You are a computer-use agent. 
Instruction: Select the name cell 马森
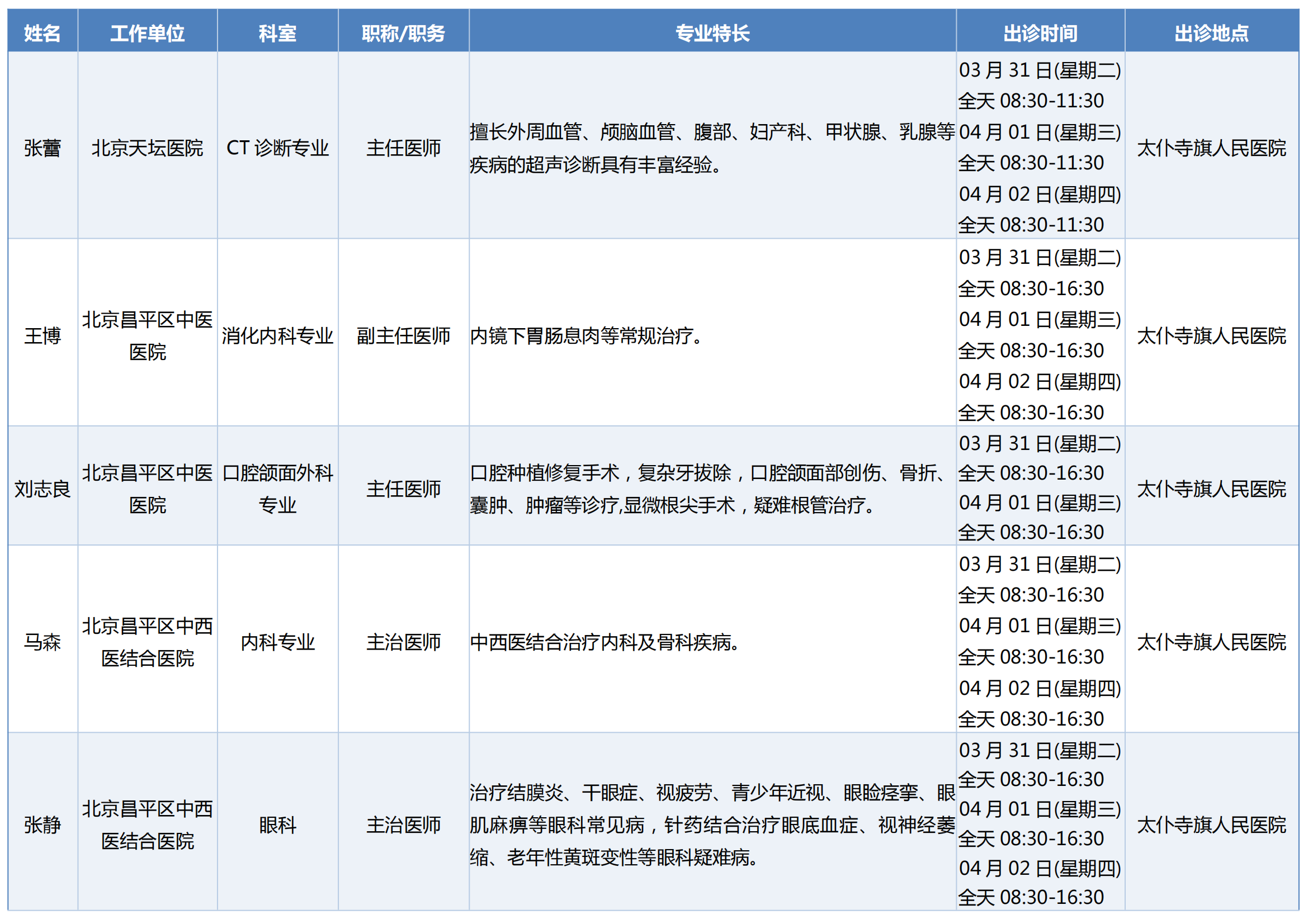pos(42,642)
